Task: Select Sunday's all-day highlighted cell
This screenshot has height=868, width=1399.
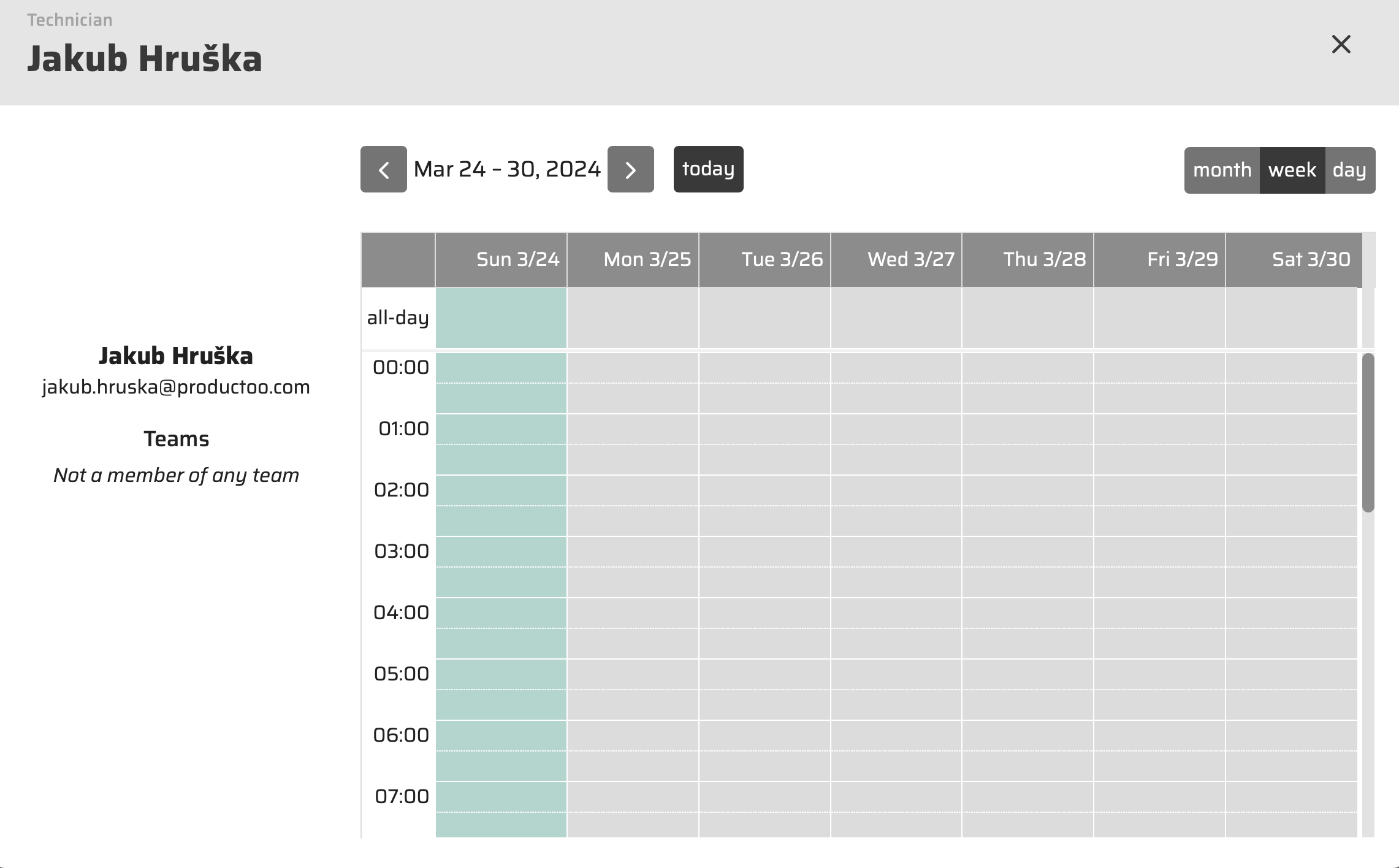Action: (x=501, y=318)
